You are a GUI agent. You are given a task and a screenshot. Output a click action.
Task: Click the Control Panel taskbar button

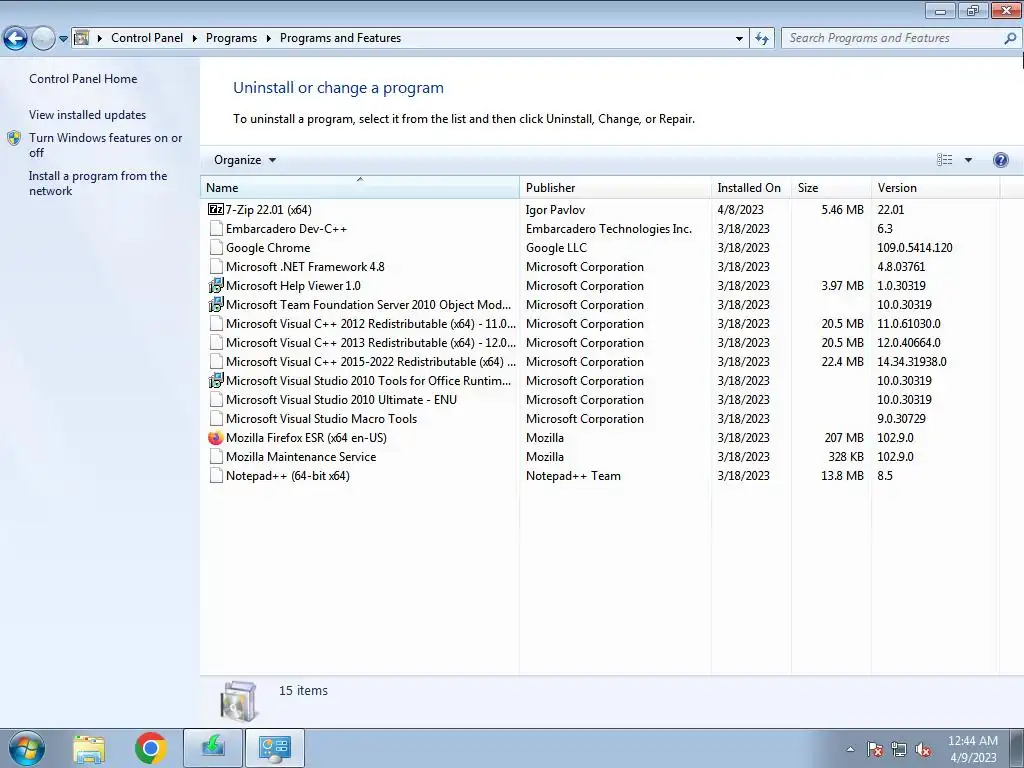coord(274,748)
